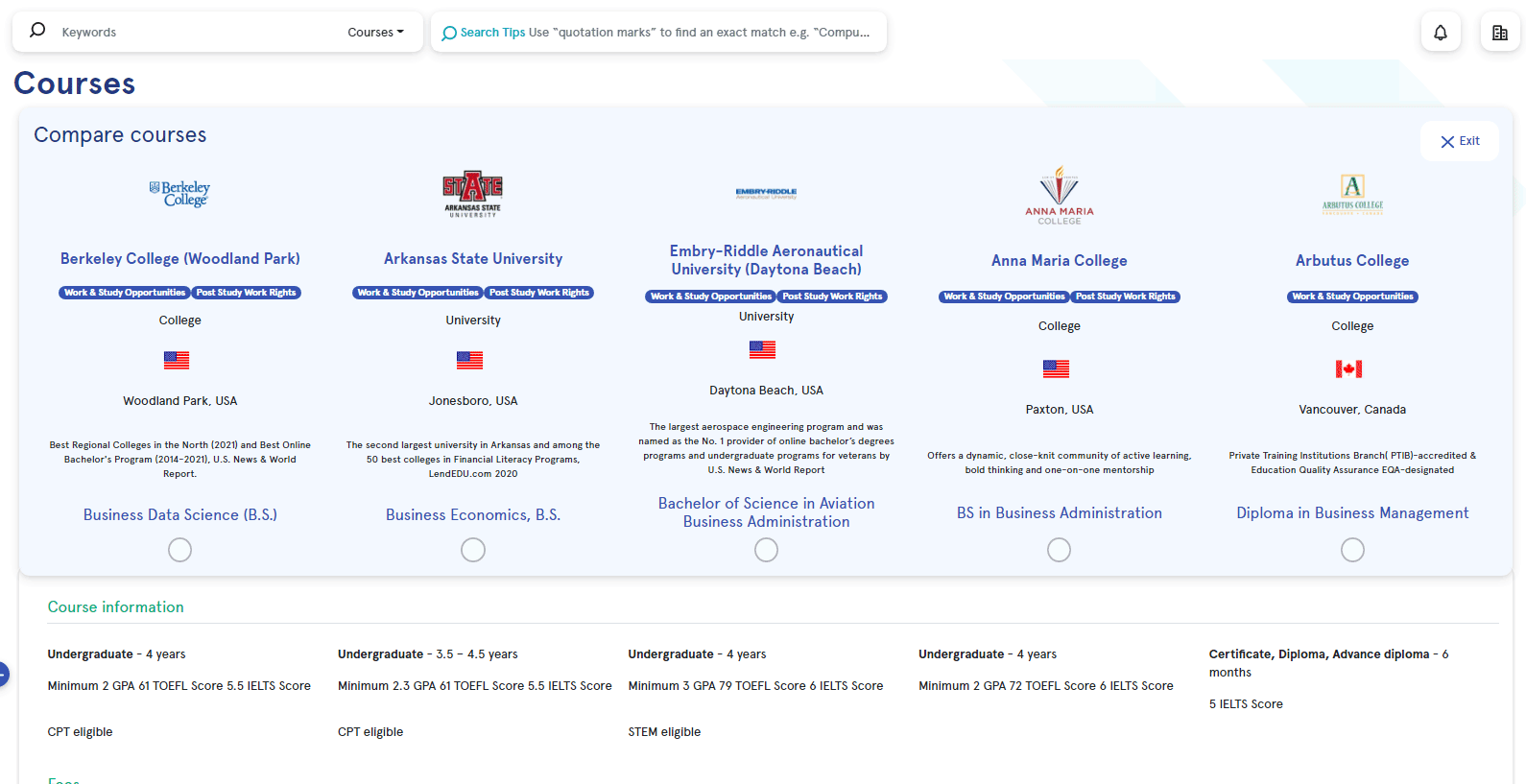Click the Canada flag above Vancouver
The height and width of the screenshot is (784, 1526).
tap(1348, 368)
